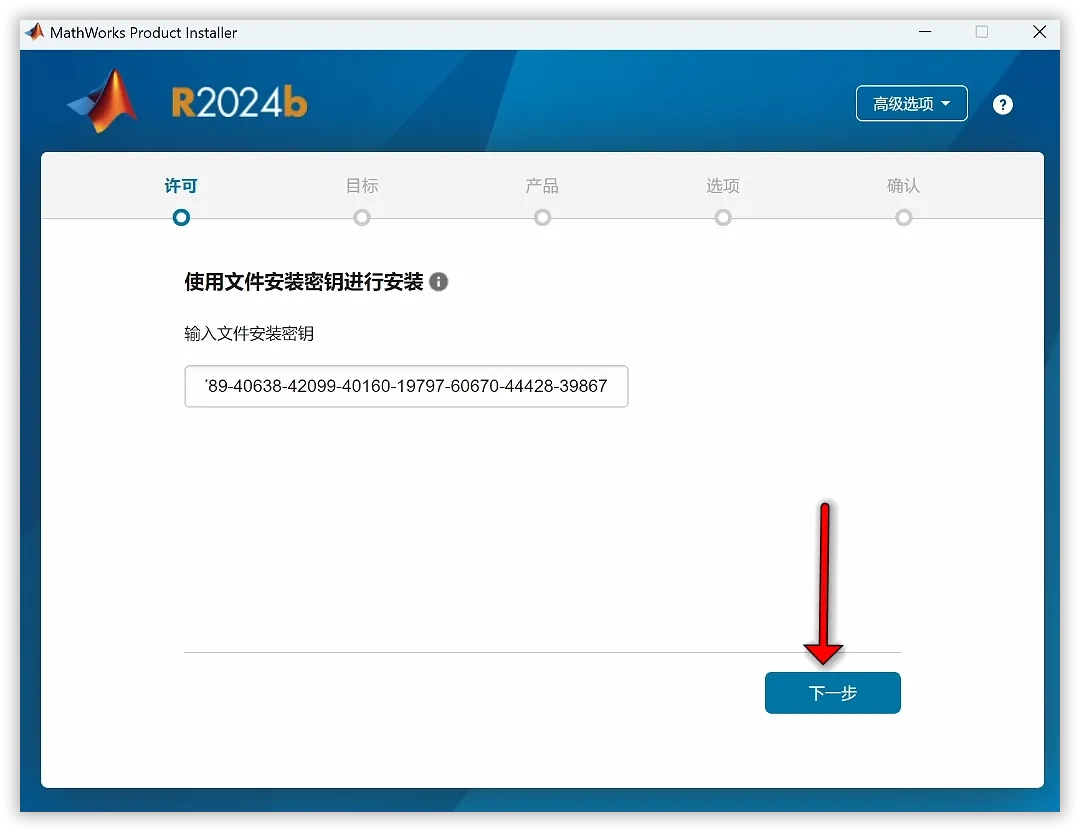This screenshot has width=1080, height=832.
Task: Select the 产品 step tab
Action: (542, 186)
